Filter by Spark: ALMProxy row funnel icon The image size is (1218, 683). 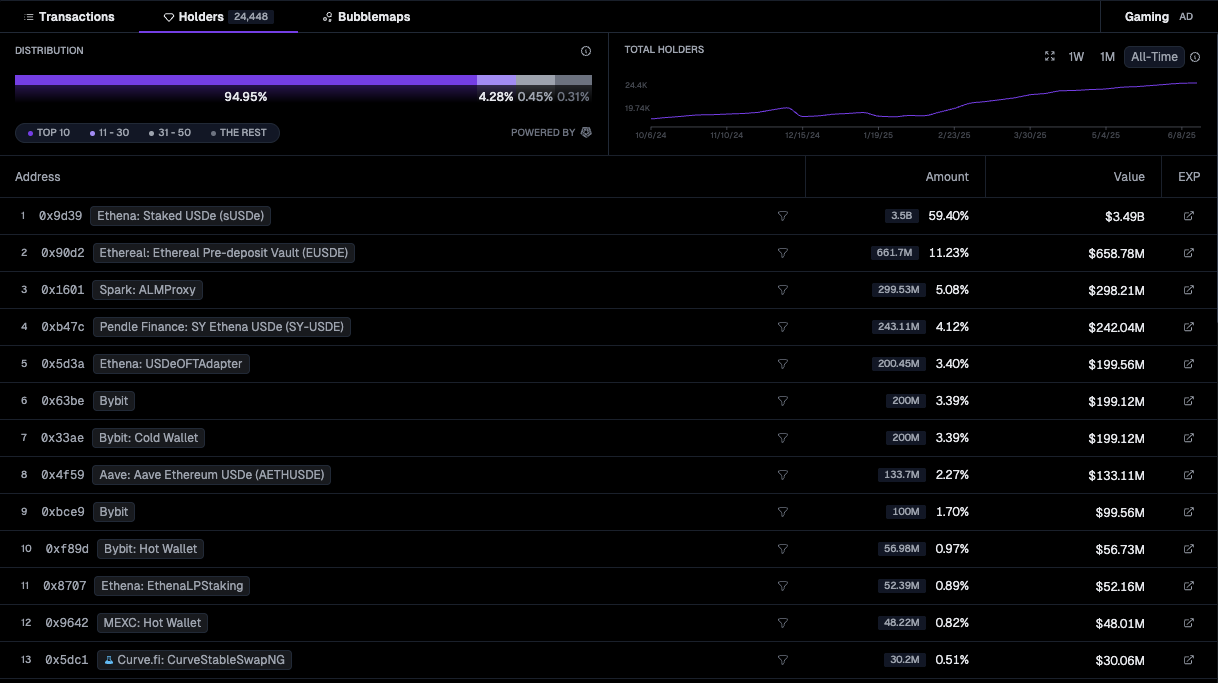pos(783,290)
